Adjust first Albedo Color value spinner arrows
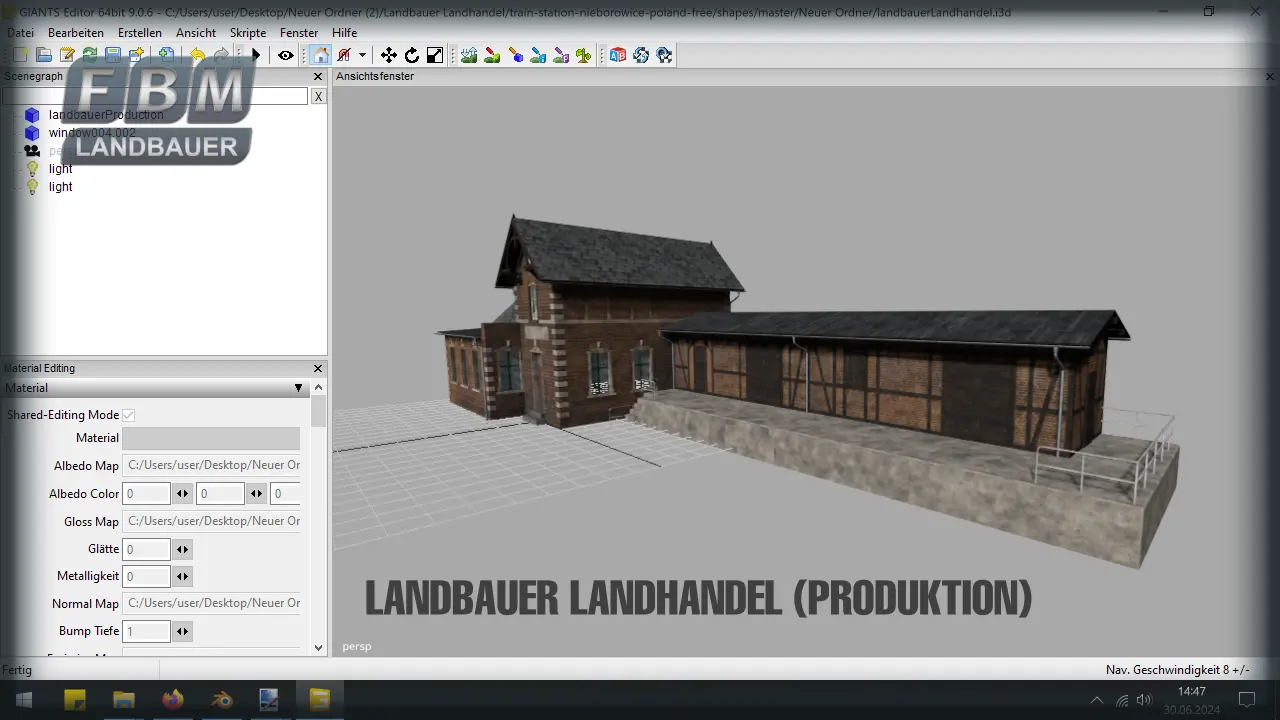Image resolution: width=1280 pixels, height=720 pixels. coord(182,493)
